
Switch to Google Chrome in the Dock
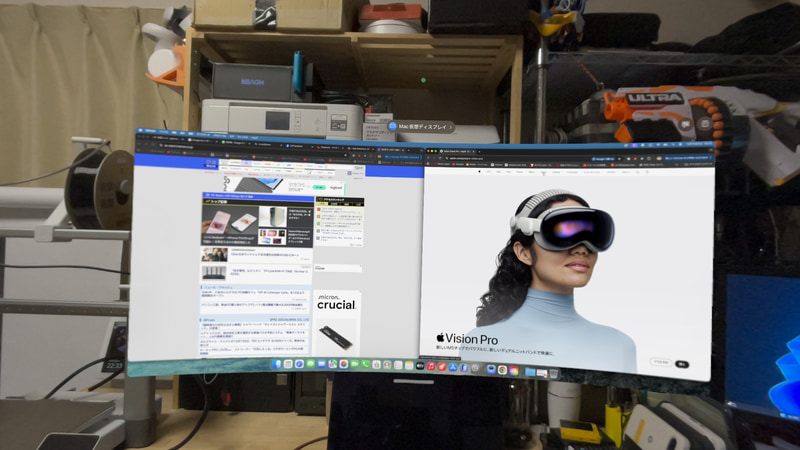pos(503,370)
